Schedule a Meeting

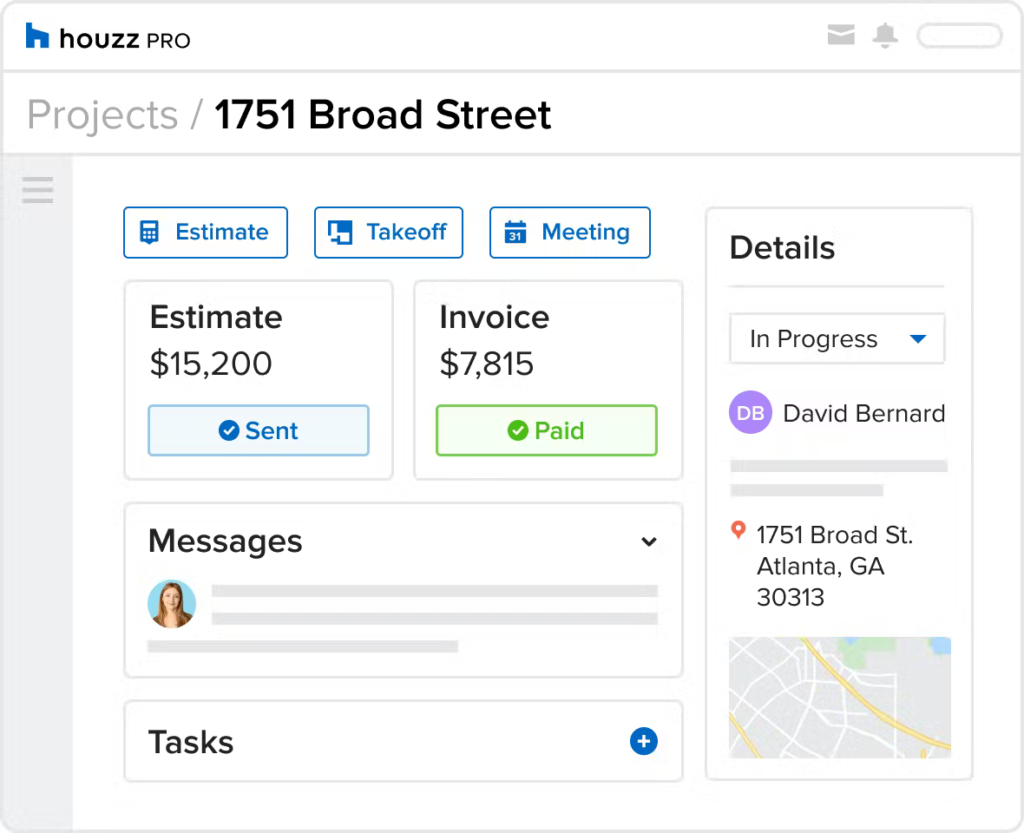pos(569,232)
